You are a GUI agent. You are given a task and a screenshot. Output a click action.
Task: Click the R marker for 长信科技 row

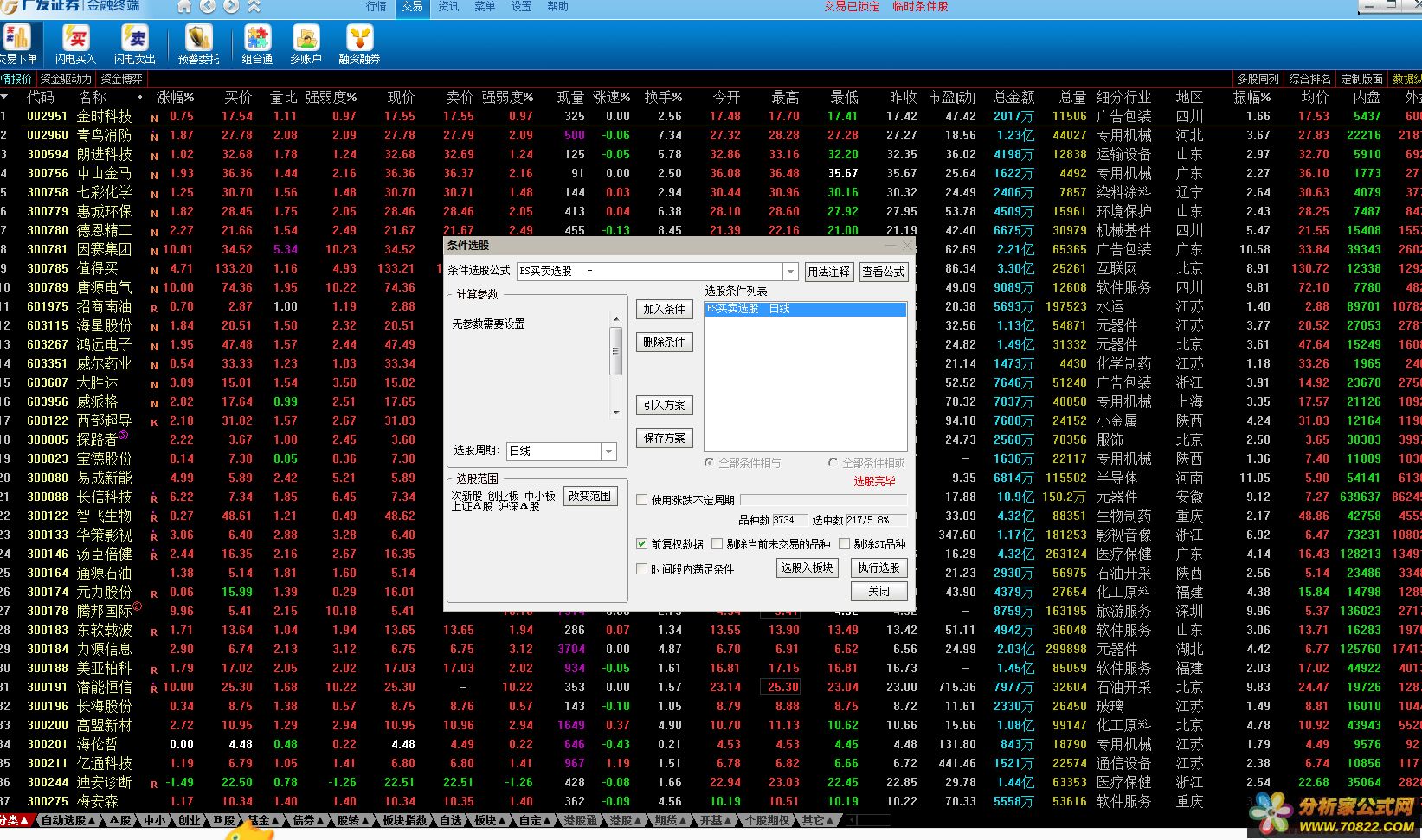155,498
